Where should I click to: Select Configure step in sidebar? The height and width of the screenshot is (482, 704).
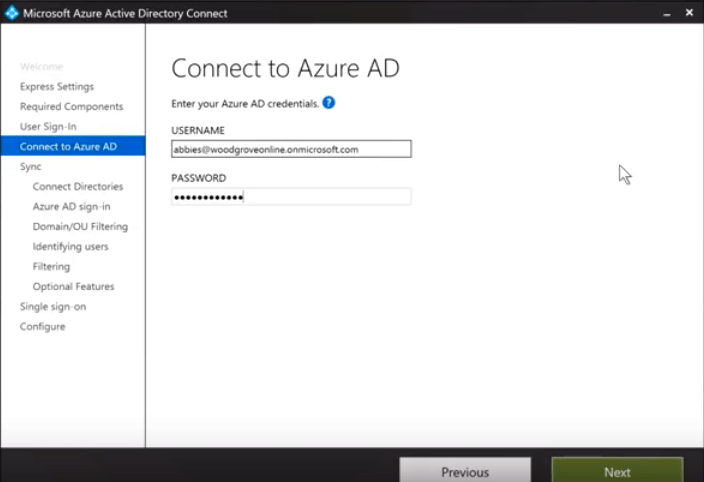[43, 326]
